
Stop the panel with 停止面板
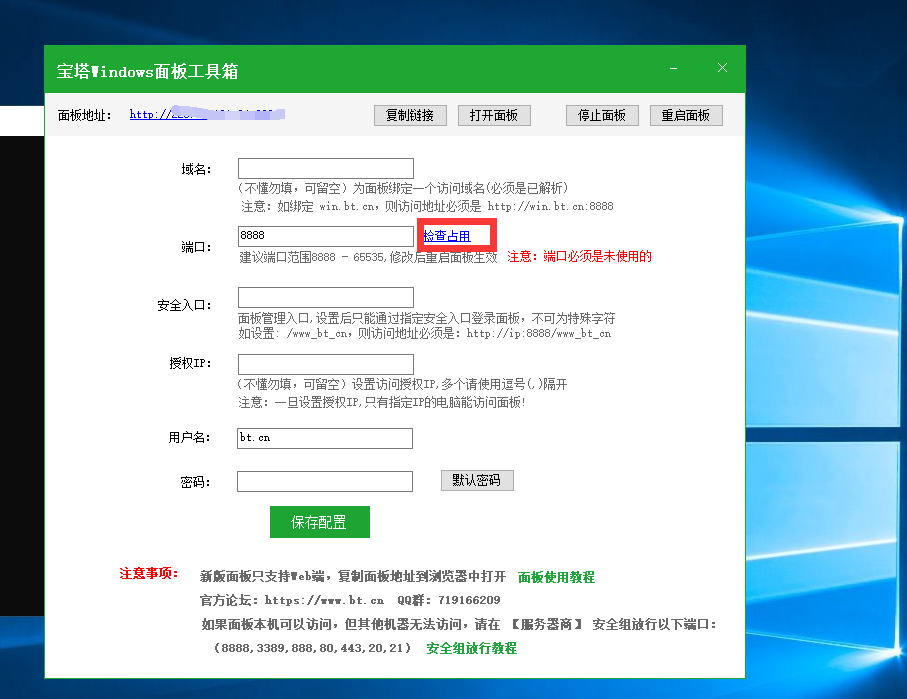click(602, 116)
